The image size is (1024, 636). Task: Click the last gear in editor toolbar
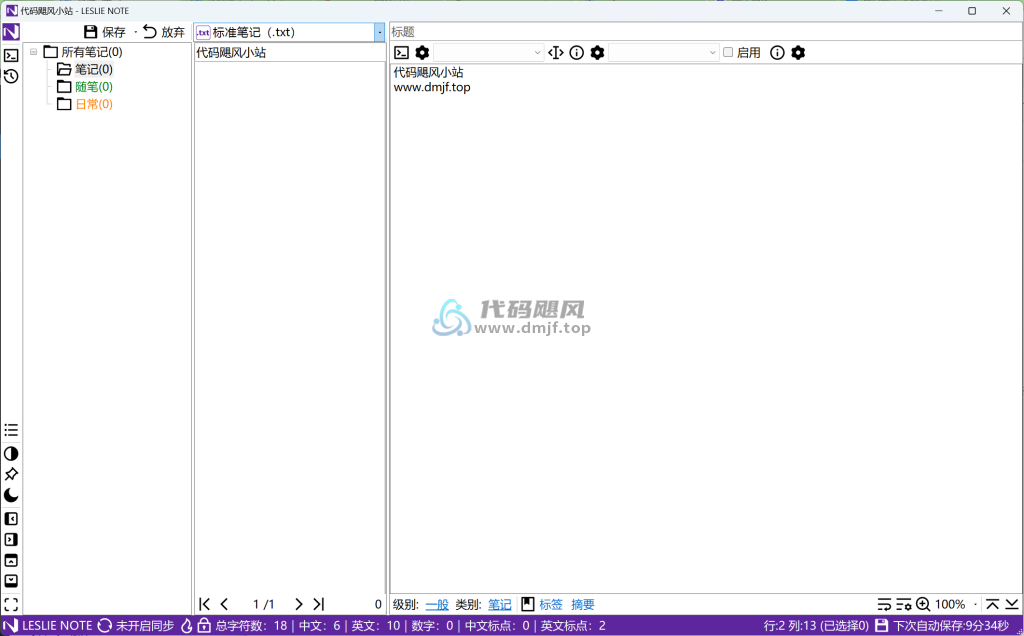click(x=798, y=53)
